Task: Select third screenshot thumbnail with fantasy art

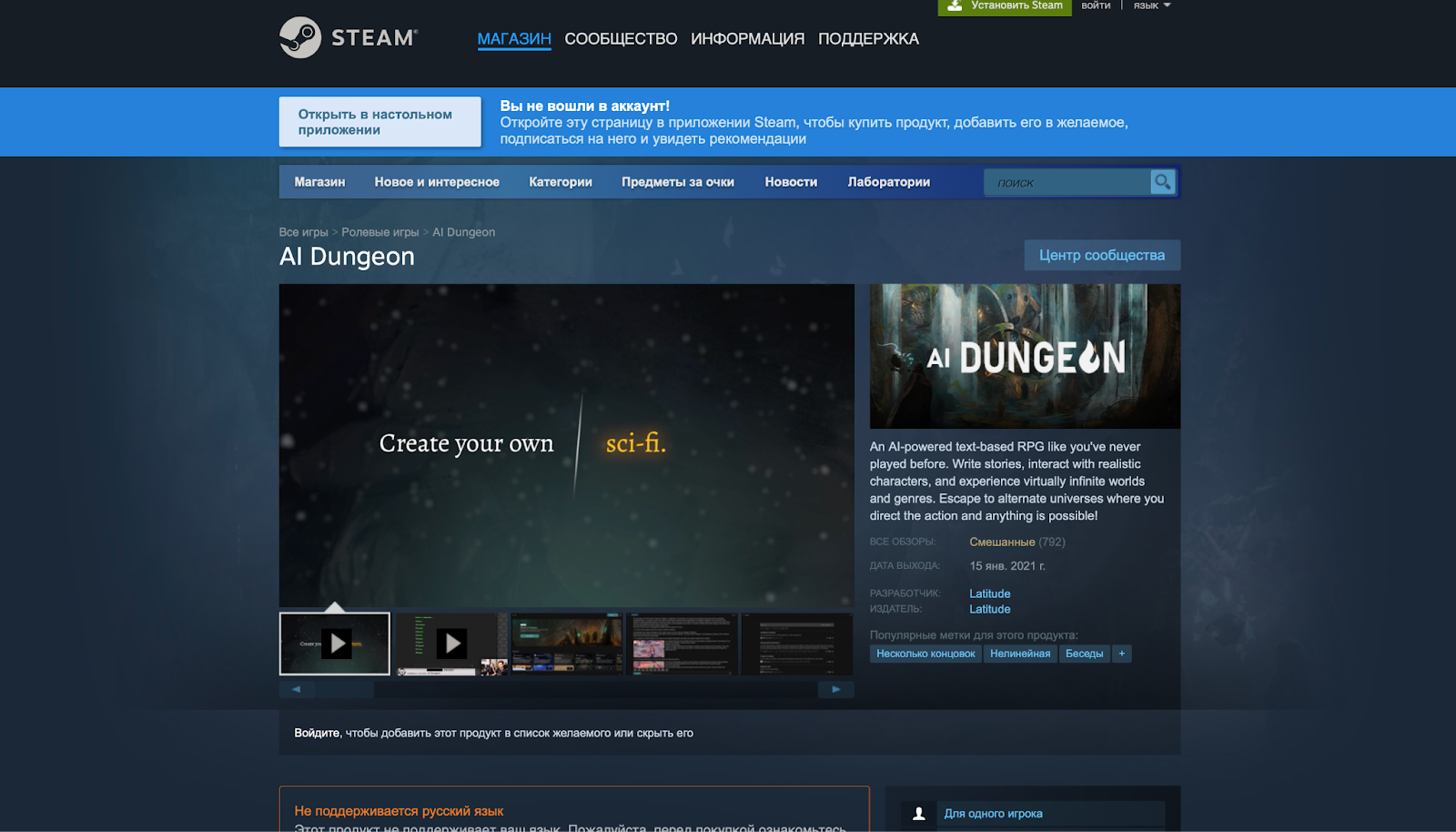Action: click(x=567, y=644)
